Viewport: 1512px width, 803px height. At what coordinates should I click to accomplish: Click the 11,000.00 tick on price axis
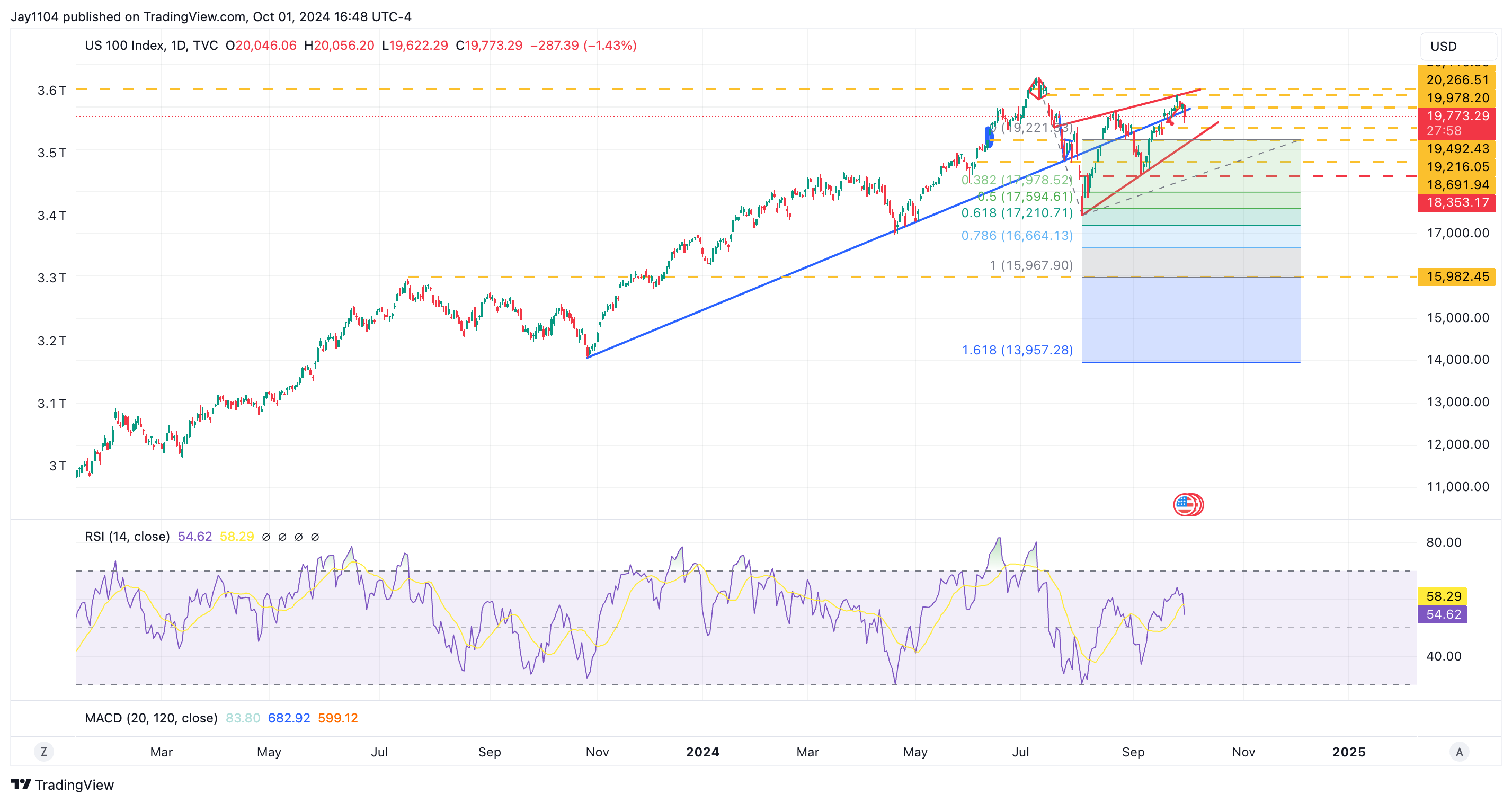point(1458,486)
